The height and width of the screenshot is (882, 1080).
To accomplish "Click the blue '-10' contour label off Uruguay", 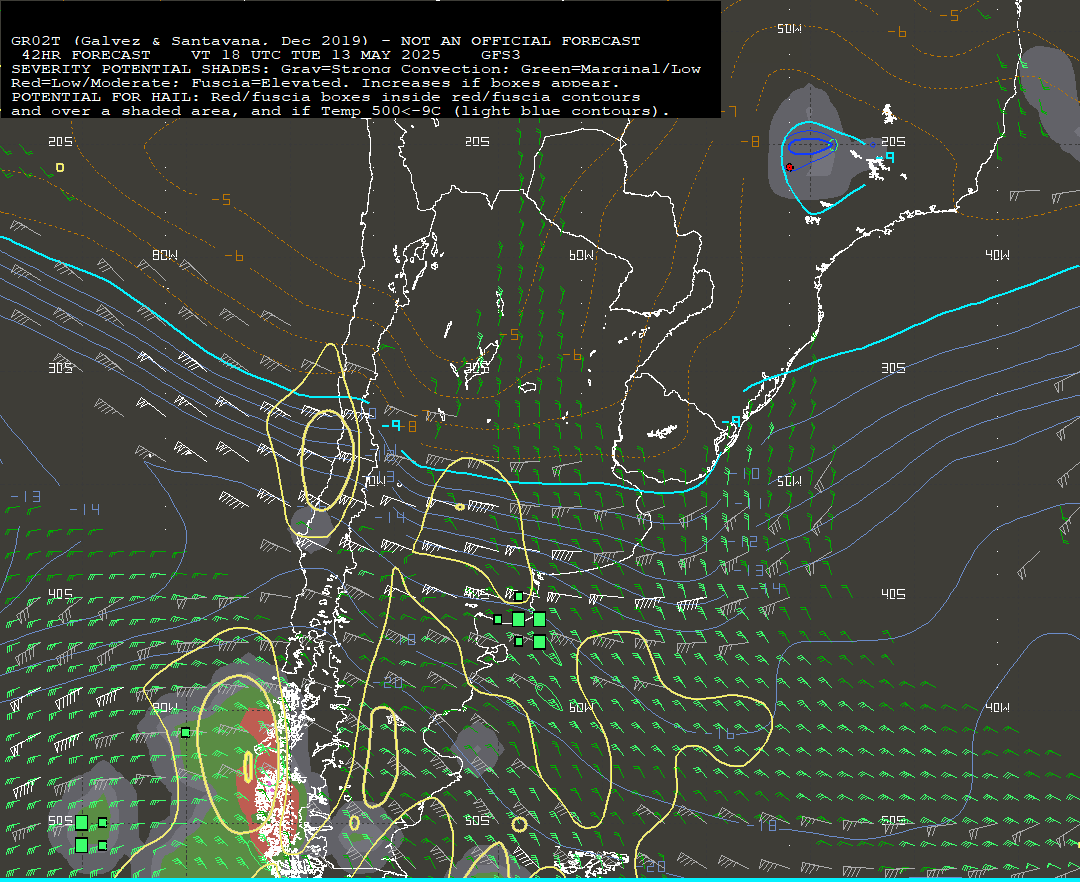I will [746, 474].
